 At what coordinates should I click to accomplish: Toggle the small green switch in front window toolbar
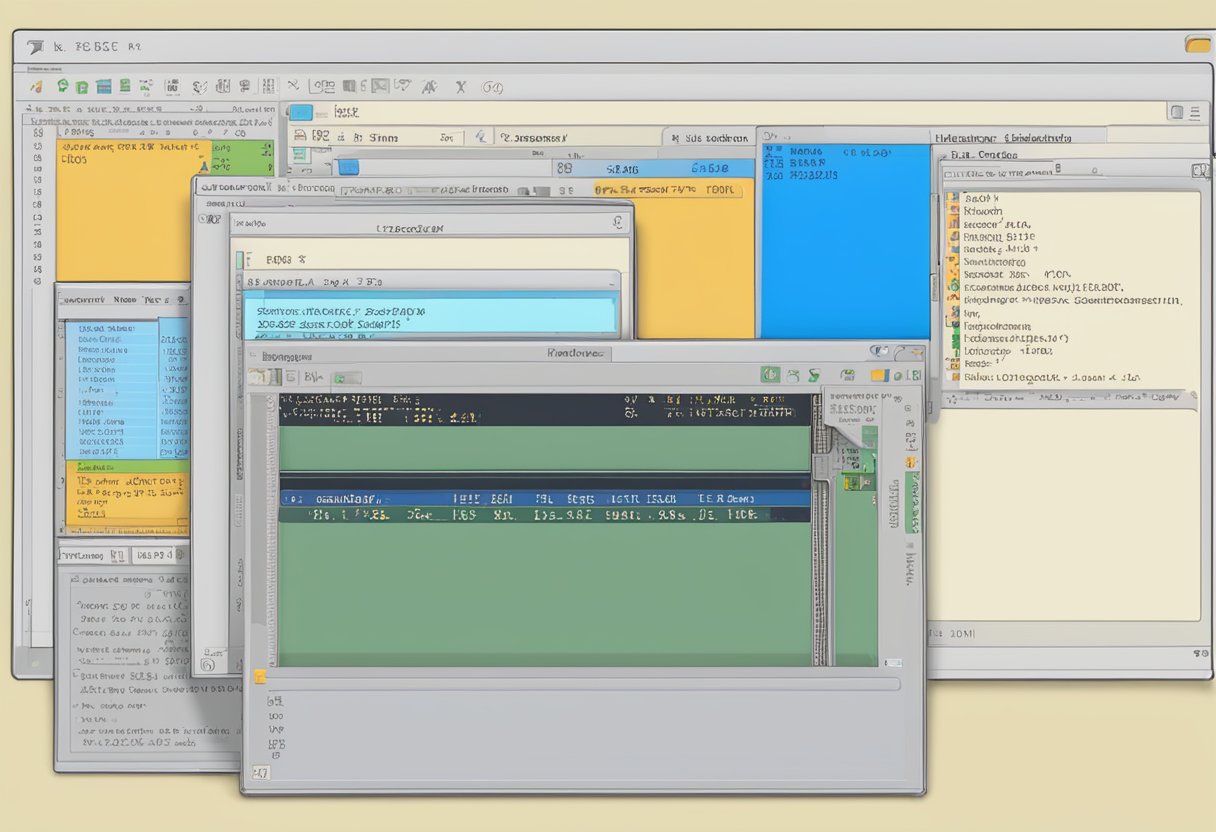(346, 378)
